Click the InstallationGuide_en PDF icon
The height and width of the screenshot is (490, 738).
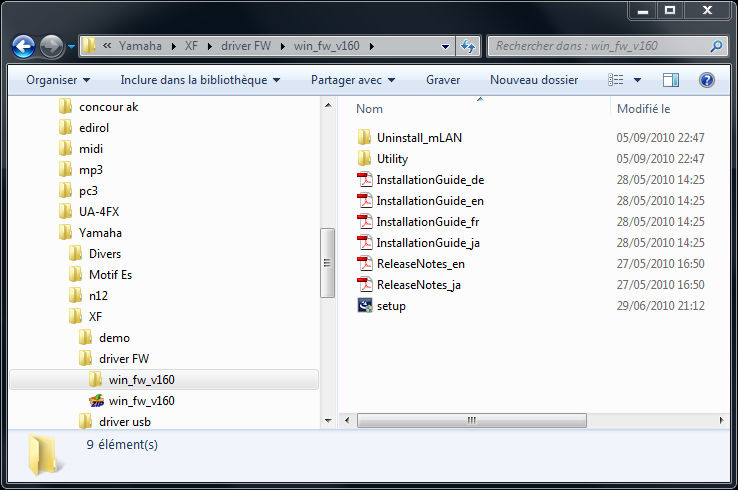[364, 201]
